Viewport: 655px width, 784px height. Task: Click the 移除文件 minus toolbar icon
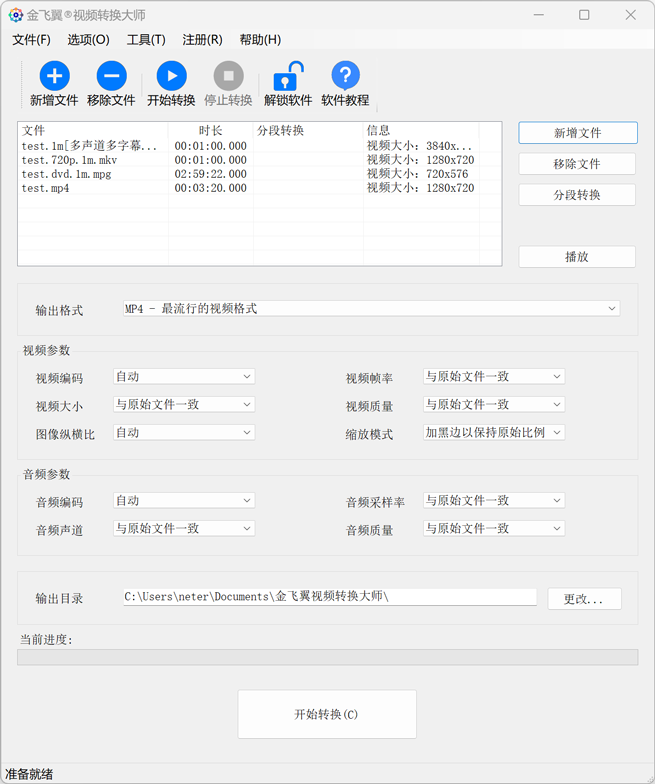click(x=112, y=76)
